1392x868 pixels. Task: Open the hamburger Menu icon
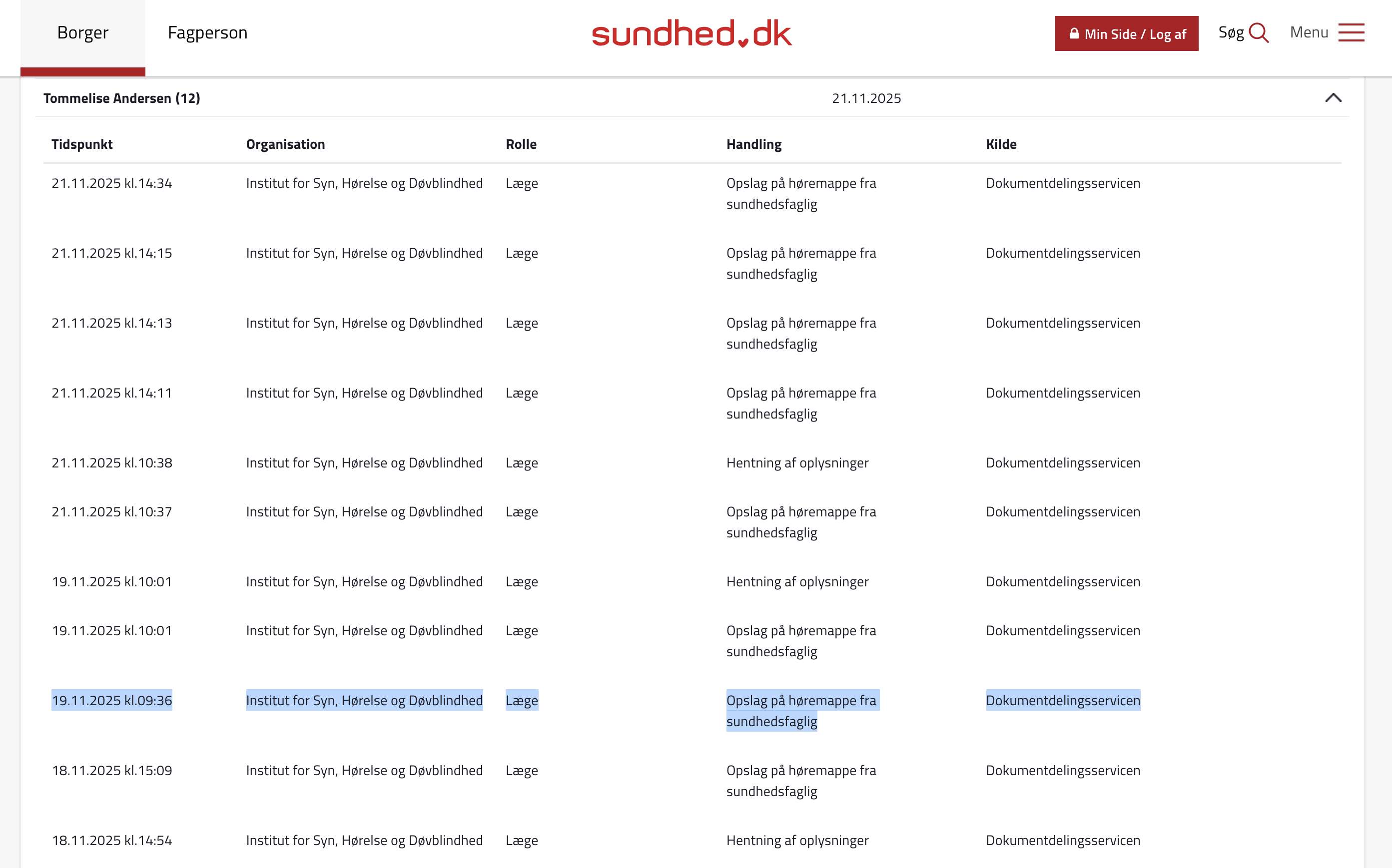tap(1351, 33)
